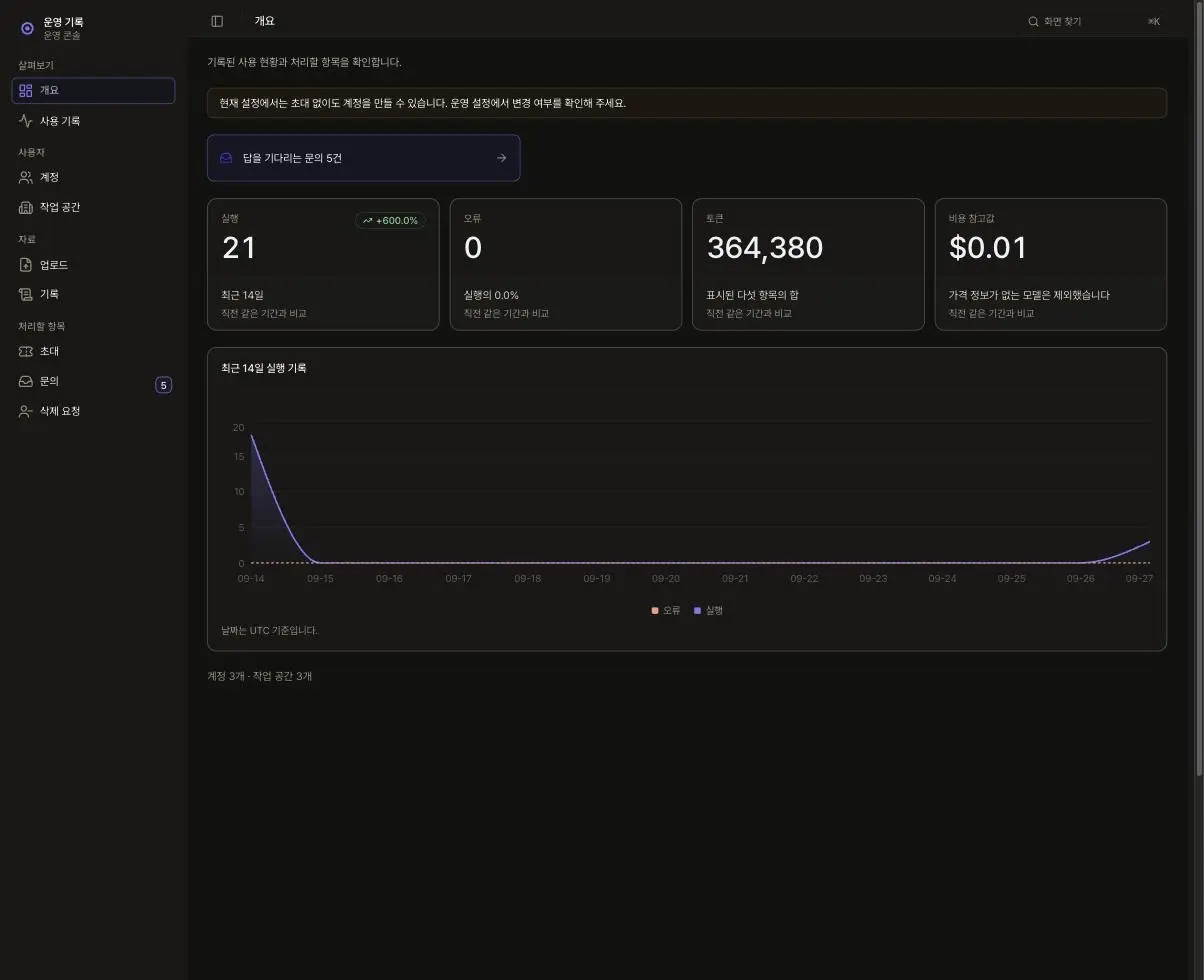Click the 사용 기록 activity icon
This screenshot has width=1204, height=980.
click(x=26, y=121)
